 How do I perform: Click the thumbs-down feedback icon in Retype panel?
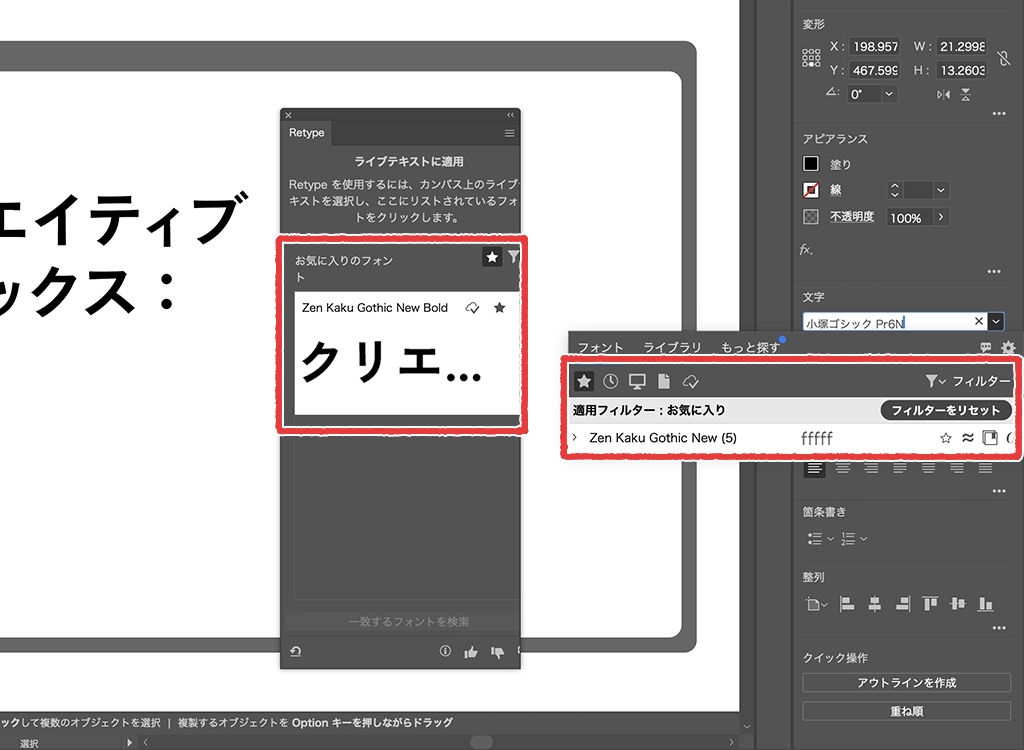[497, 652]
